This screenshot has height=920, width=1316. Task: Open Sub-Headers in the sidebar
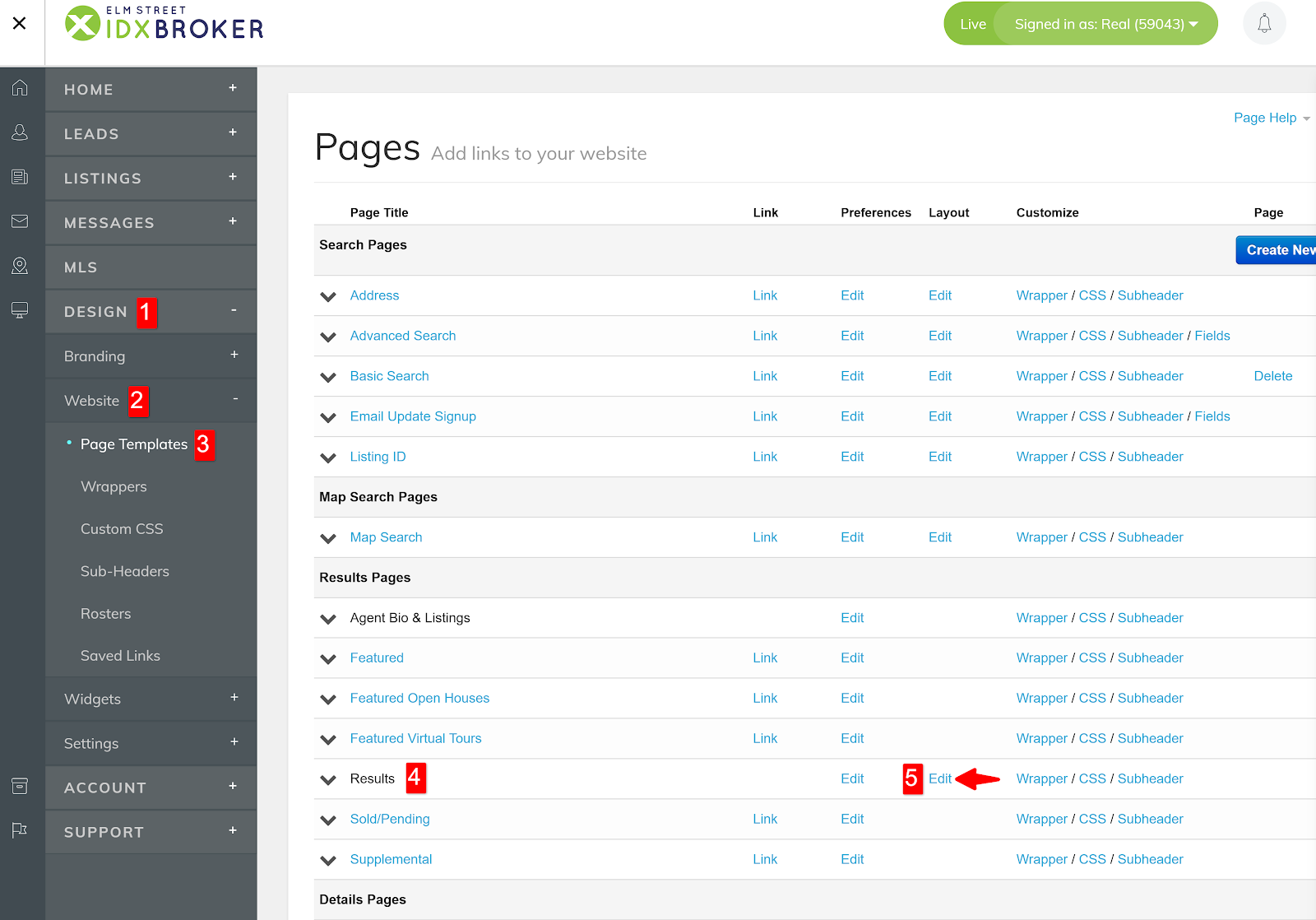[x=125, y=571]
